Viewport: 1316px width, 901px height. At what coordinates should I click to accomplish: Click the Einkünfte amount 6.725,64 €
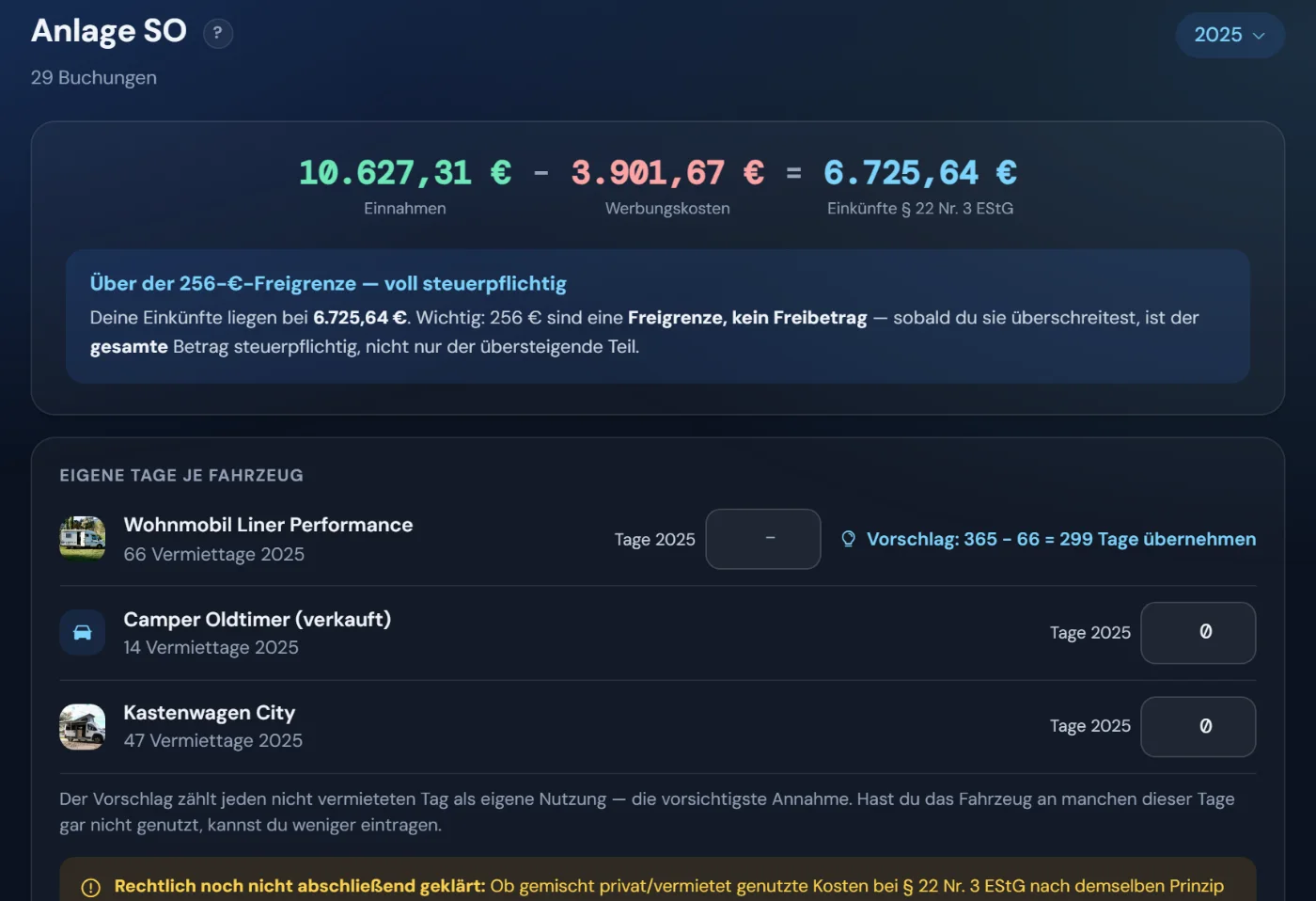(x=920, y=173)
